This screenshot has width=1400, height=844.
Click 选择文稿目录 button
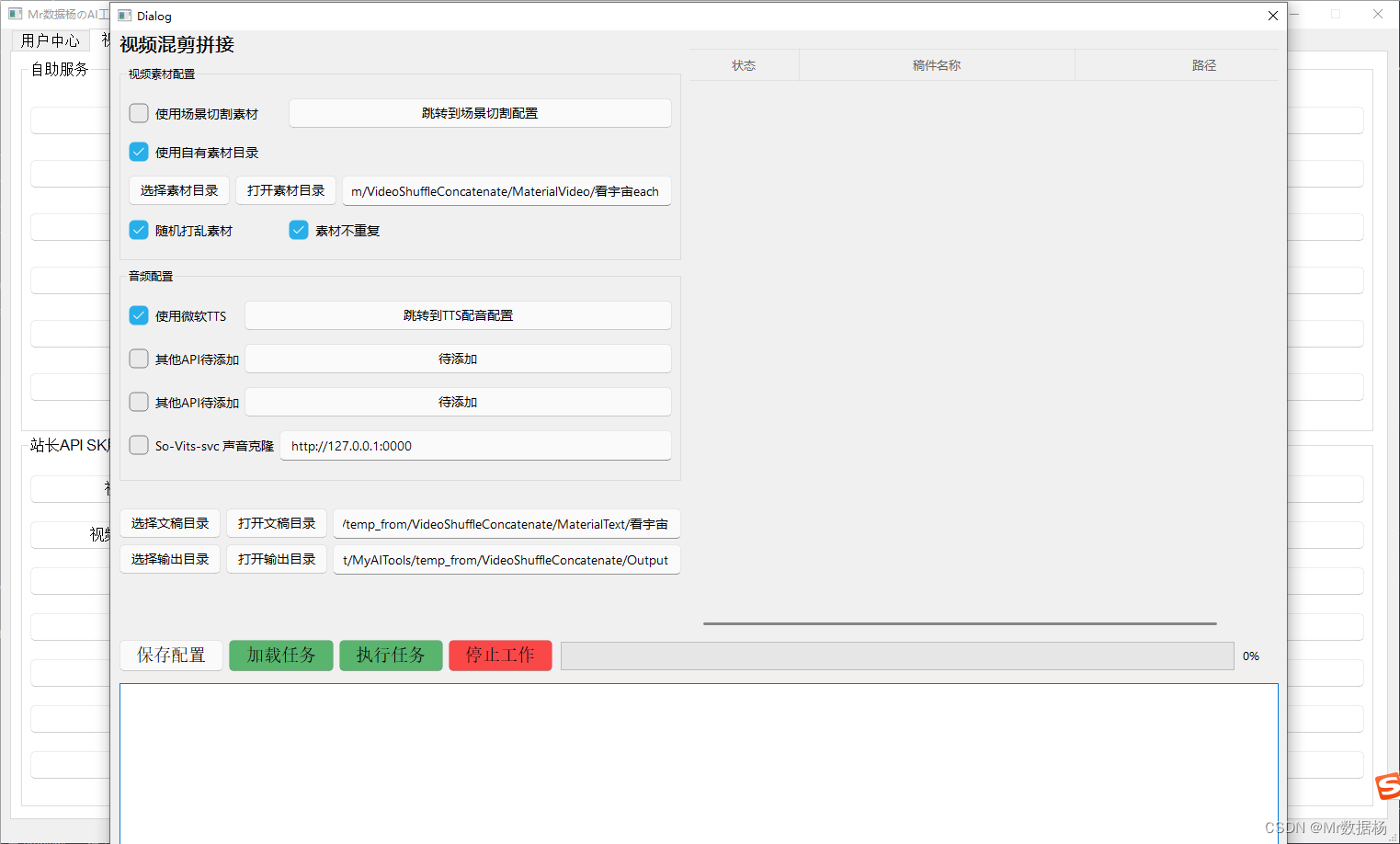coord(170,523)
